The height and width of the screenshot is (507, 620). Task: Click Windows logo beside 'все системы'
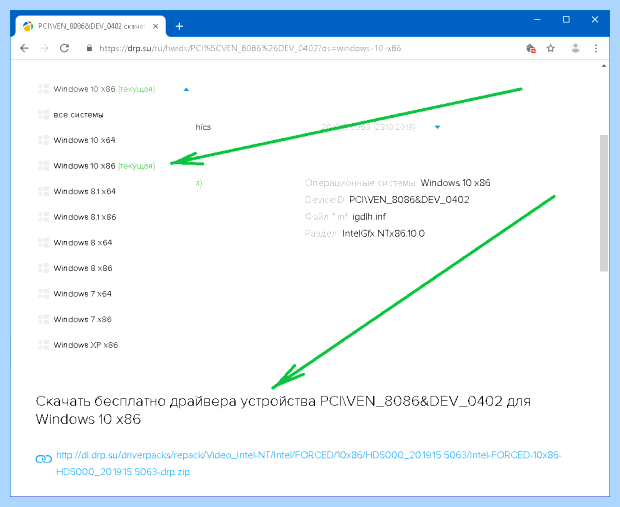pyautogui.click(x=43, y=115)
